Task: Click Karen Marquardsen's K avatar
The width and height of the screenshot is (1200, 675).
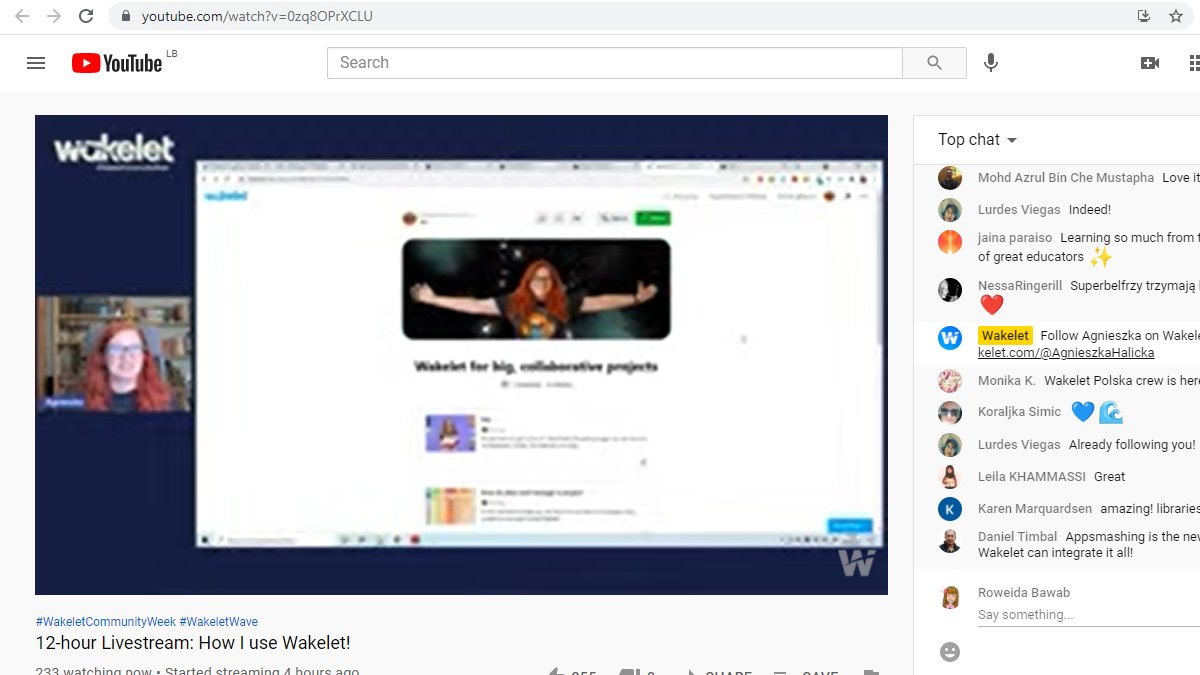Action: (950, 509)
